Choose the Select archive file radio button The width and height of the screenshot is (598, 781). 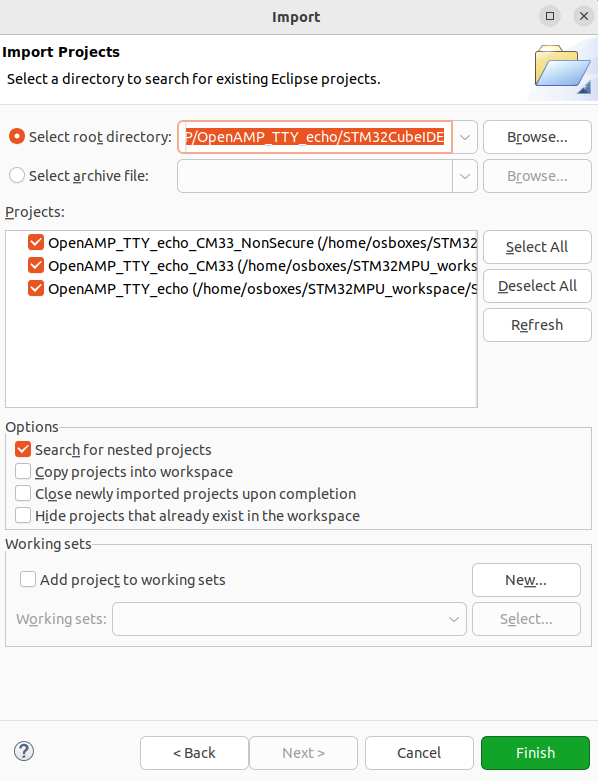click(x=17, y=175)
